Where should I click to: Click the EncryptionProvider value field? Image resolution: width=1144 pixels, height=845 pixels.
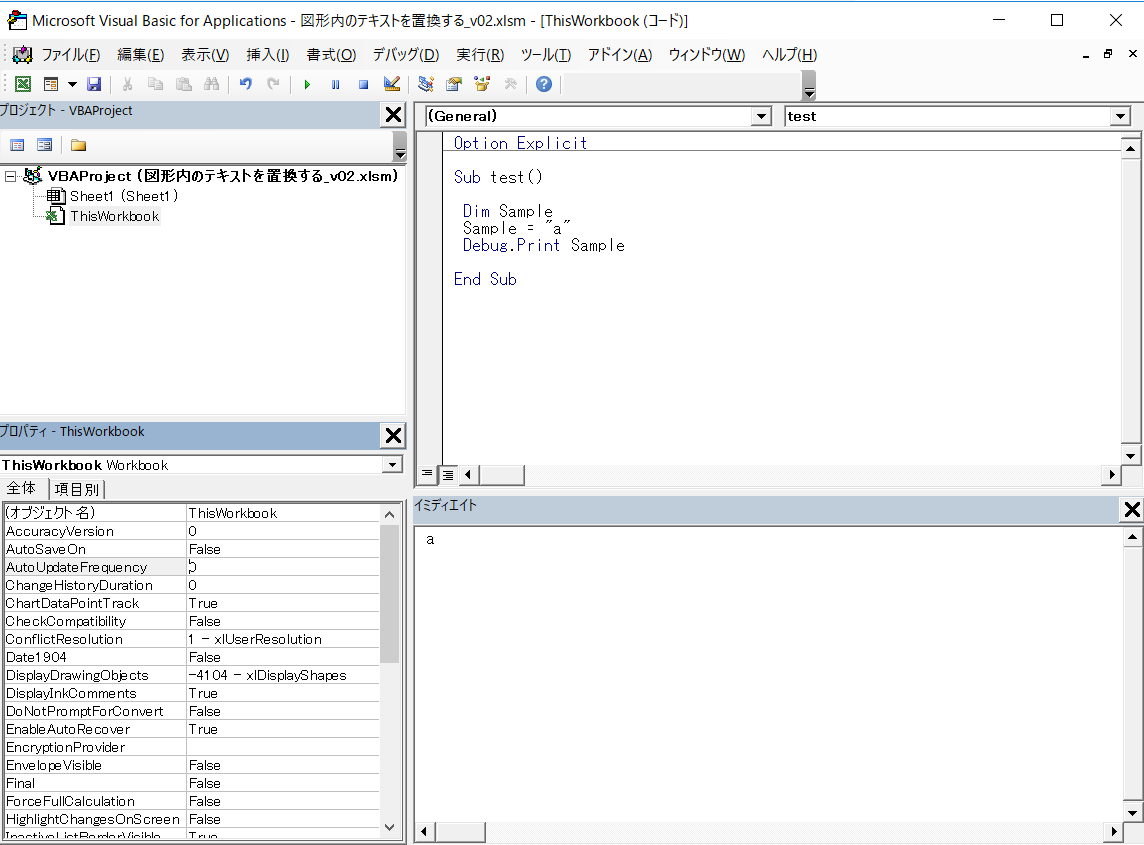point(283,747)
